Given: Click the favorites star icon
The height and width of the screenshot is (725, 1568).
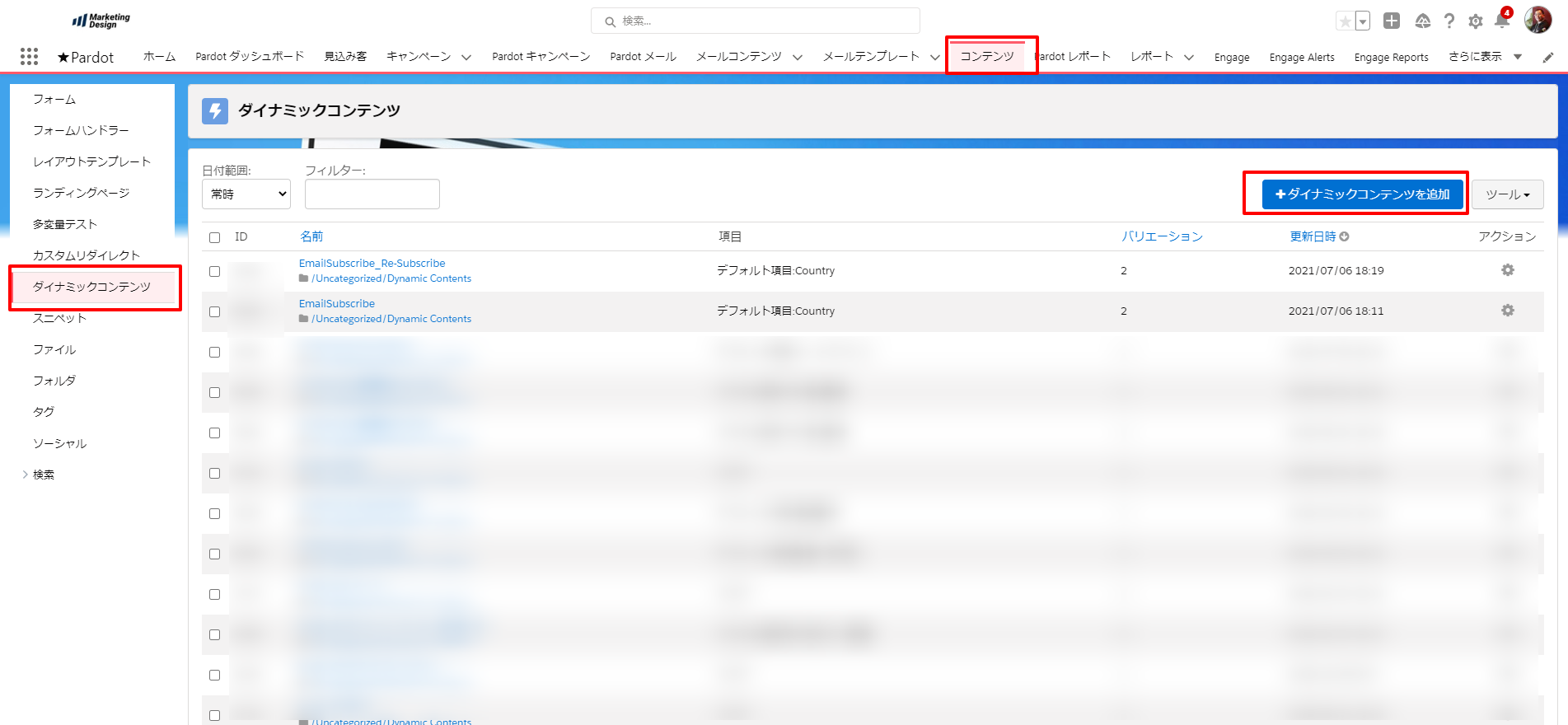Looking at the screenshot, I should click(x=1345, y=21).
